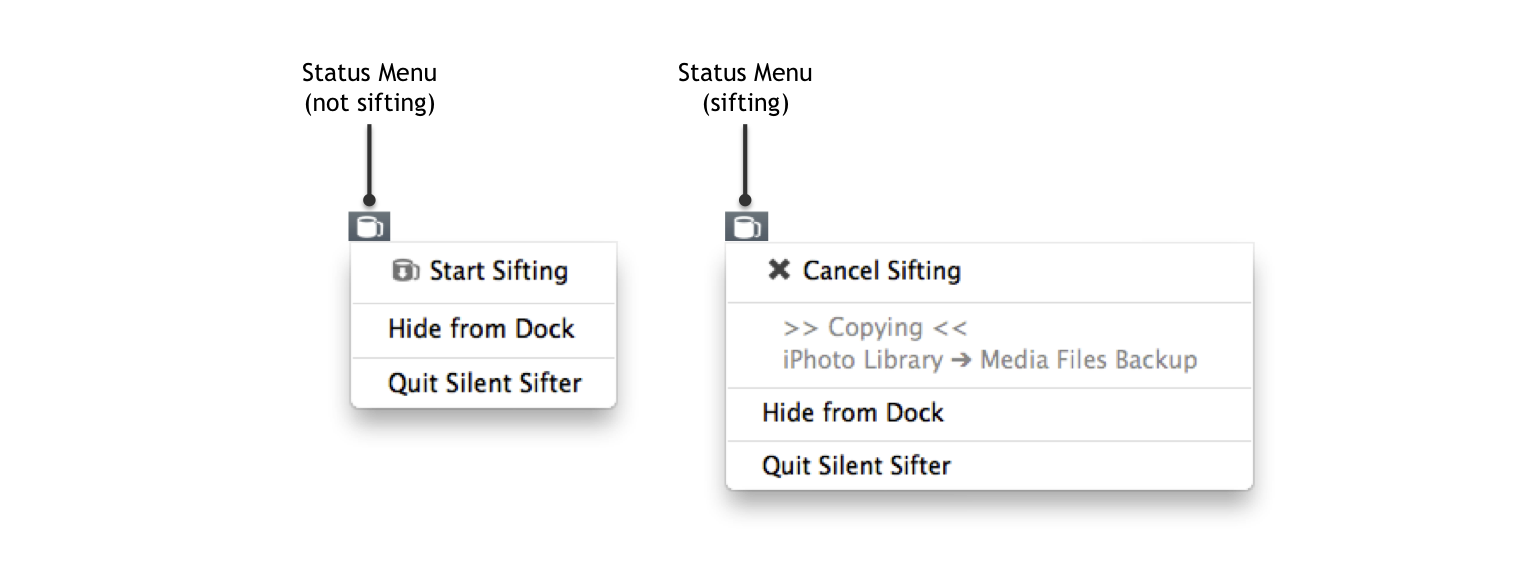Viewport: 1514px width, 583px height.
Task: Click the arrow icon after iPhoto Library
Action: pyautogui.click(x=961, y=360)
